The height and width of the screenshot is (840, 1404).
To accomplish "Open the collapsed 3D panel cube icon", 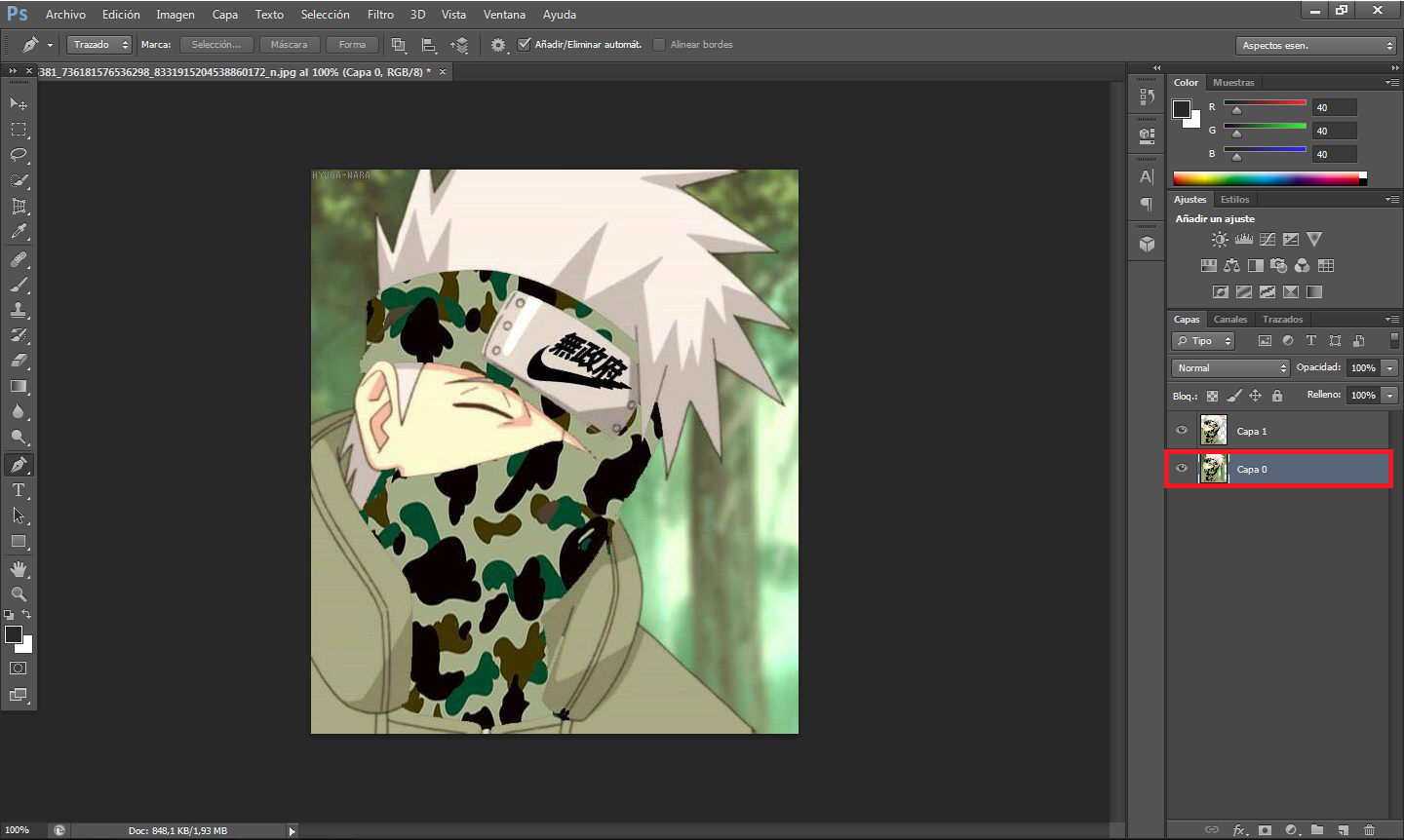I will (x=1147, y=244).
